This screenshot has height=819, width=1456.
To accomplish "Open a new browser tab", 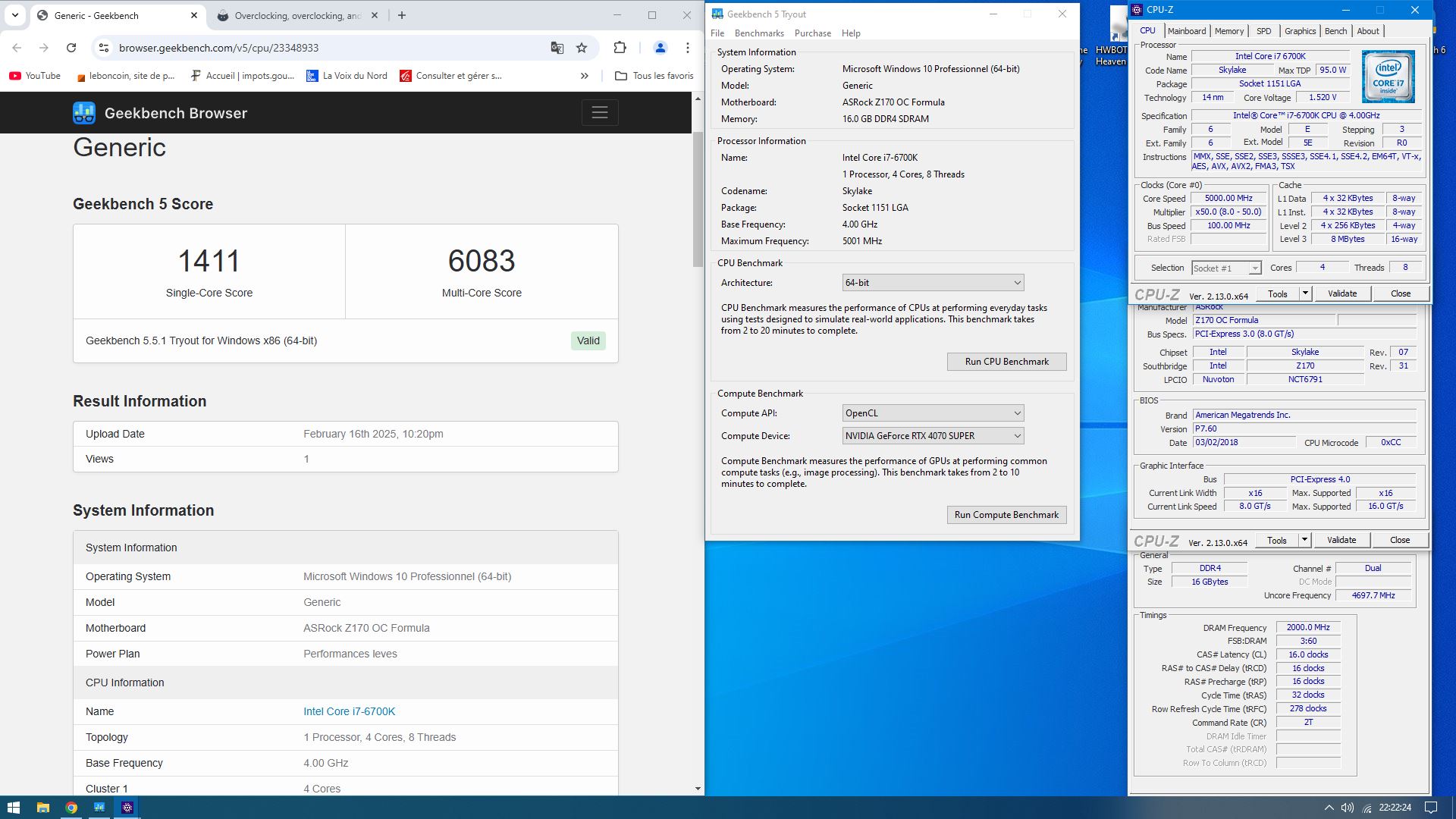I will (x=402, y=15).
